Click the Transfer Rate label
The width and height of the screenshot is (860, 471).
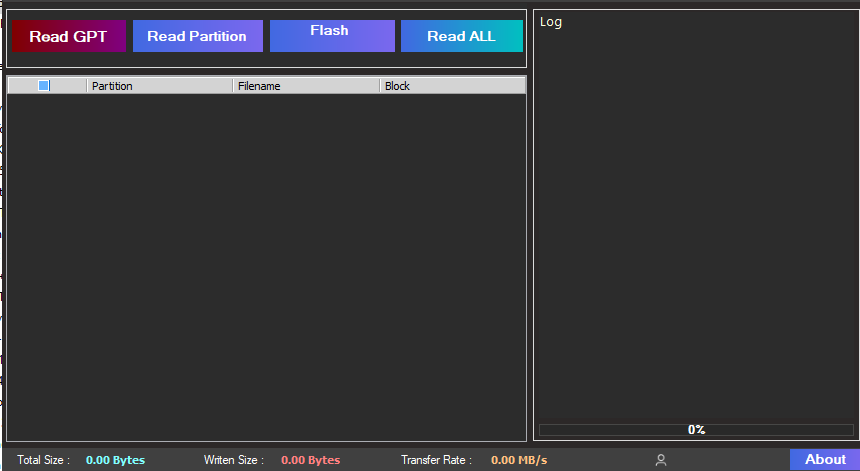(x=436, y=460)
